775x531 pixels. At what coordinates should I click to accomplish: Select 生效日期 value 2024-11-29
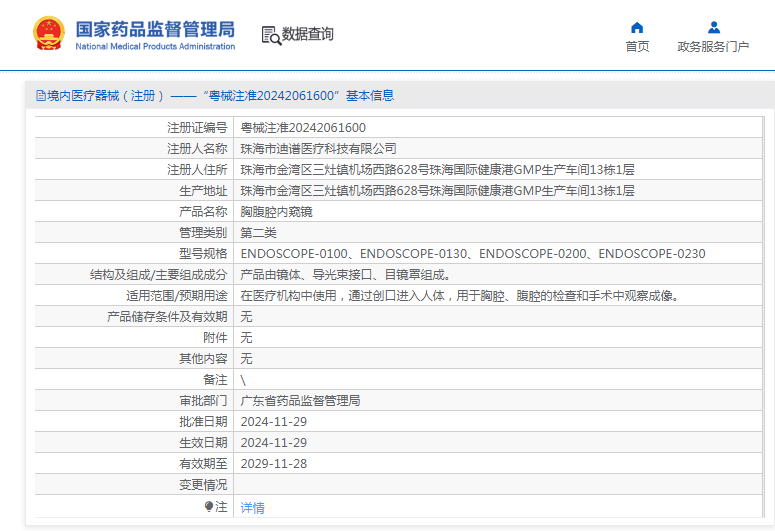(273, 442)
